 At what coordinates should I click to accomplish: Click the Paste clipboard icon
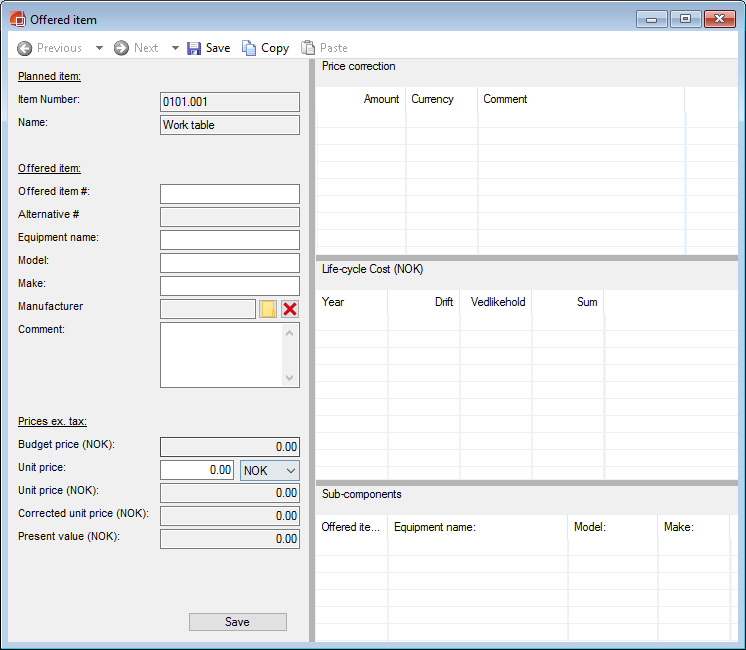308,48
